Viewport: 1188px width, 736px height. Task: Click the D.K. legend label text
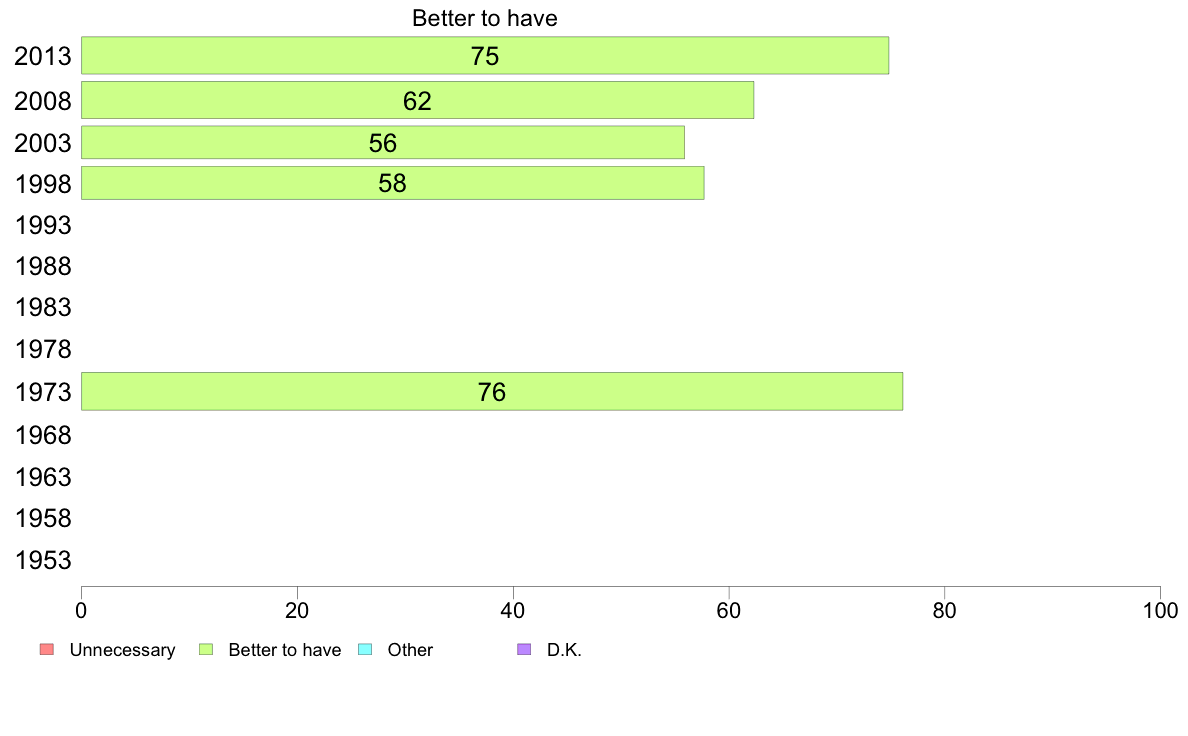click(x=564, y=650)
